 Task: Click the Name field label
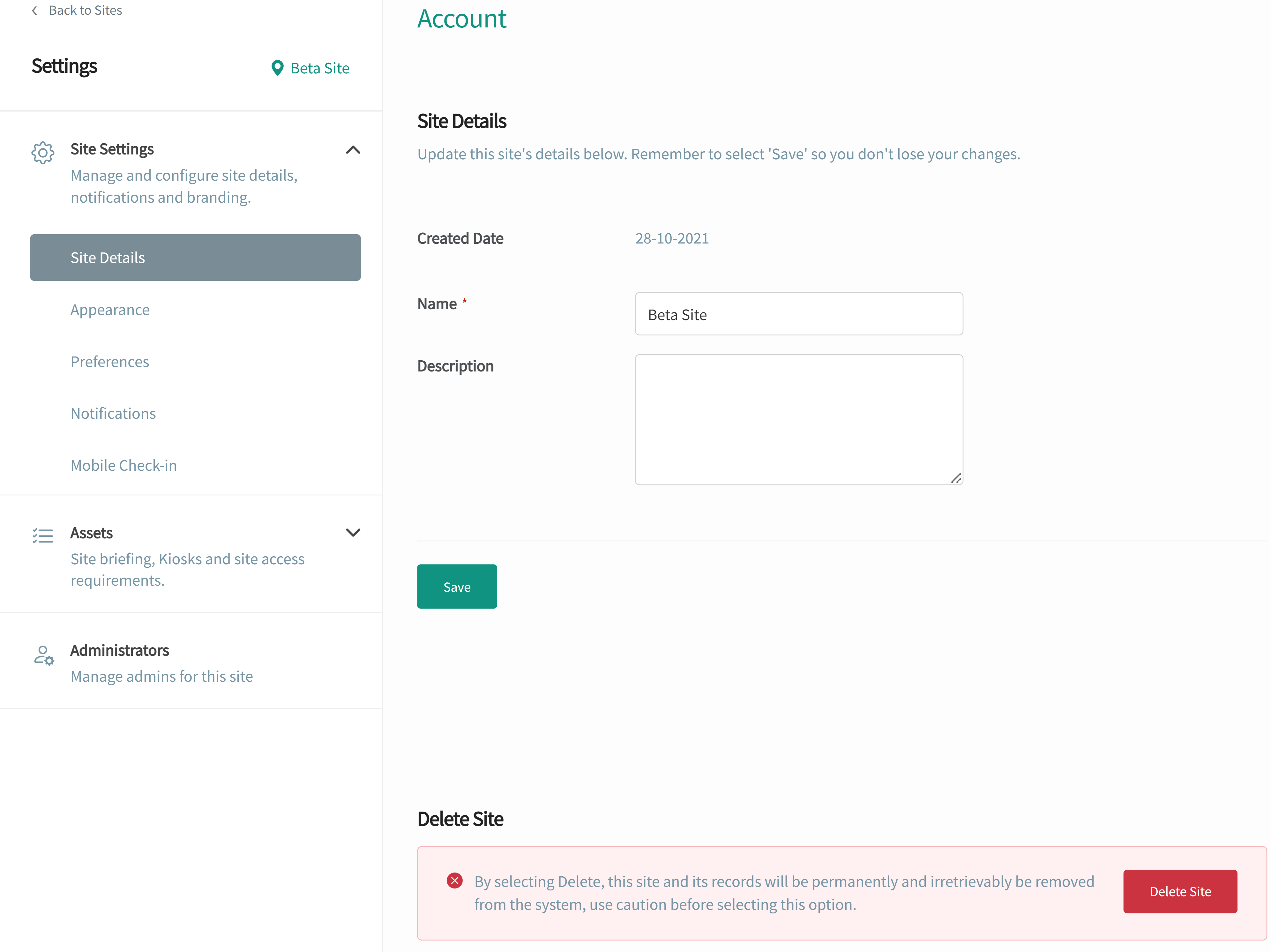[437, 304]
